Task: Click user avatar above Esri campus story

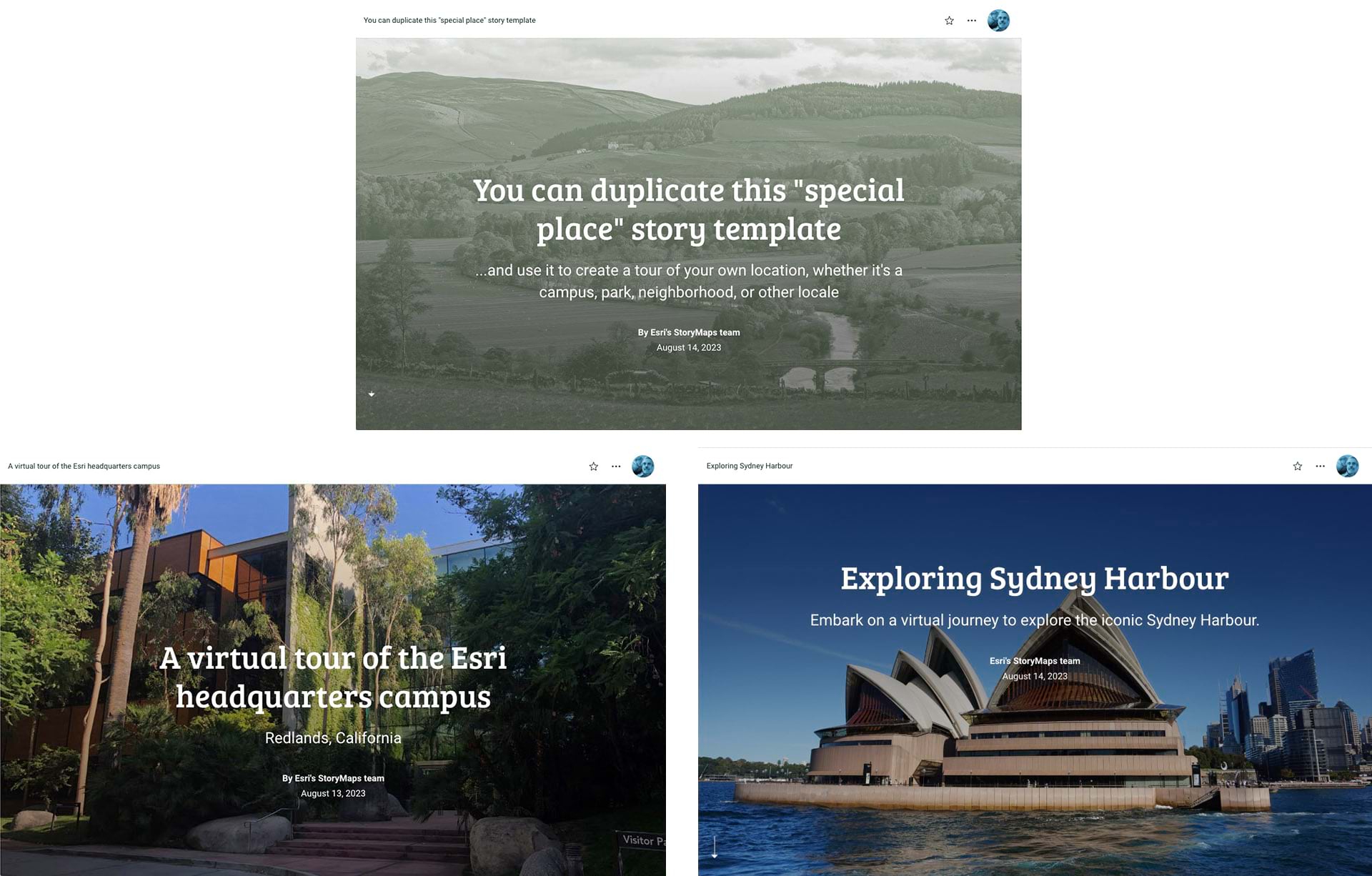Action: click(642, 467)
